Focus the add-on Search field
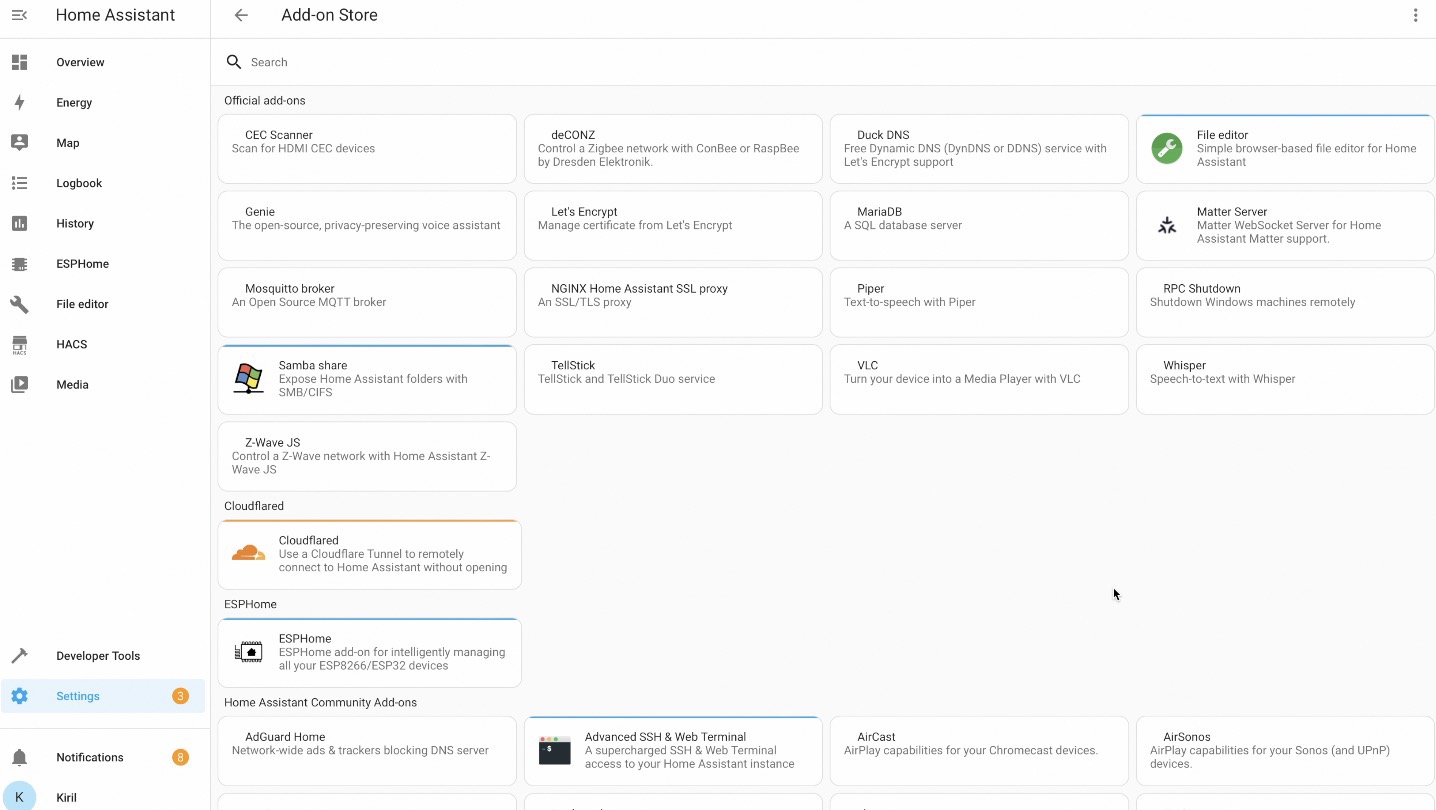This screenshot has width=1436, height=810. point(823,62)
